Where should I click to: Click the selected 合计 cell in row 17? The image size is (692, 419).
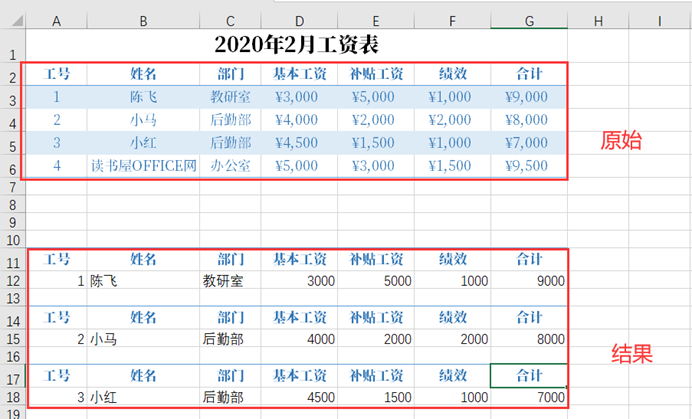click(529, 376)
